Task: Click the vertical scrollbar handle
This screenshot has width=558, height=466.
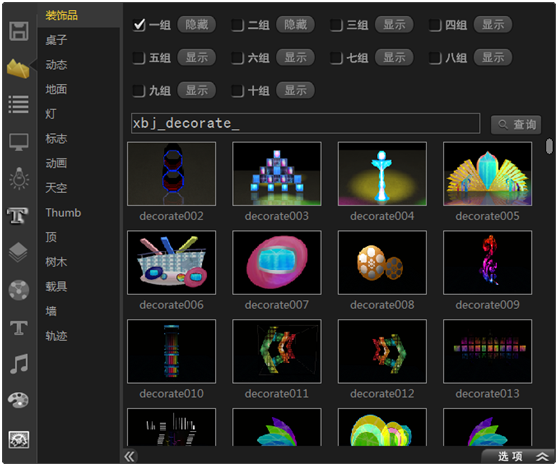Action: [549, 146]
